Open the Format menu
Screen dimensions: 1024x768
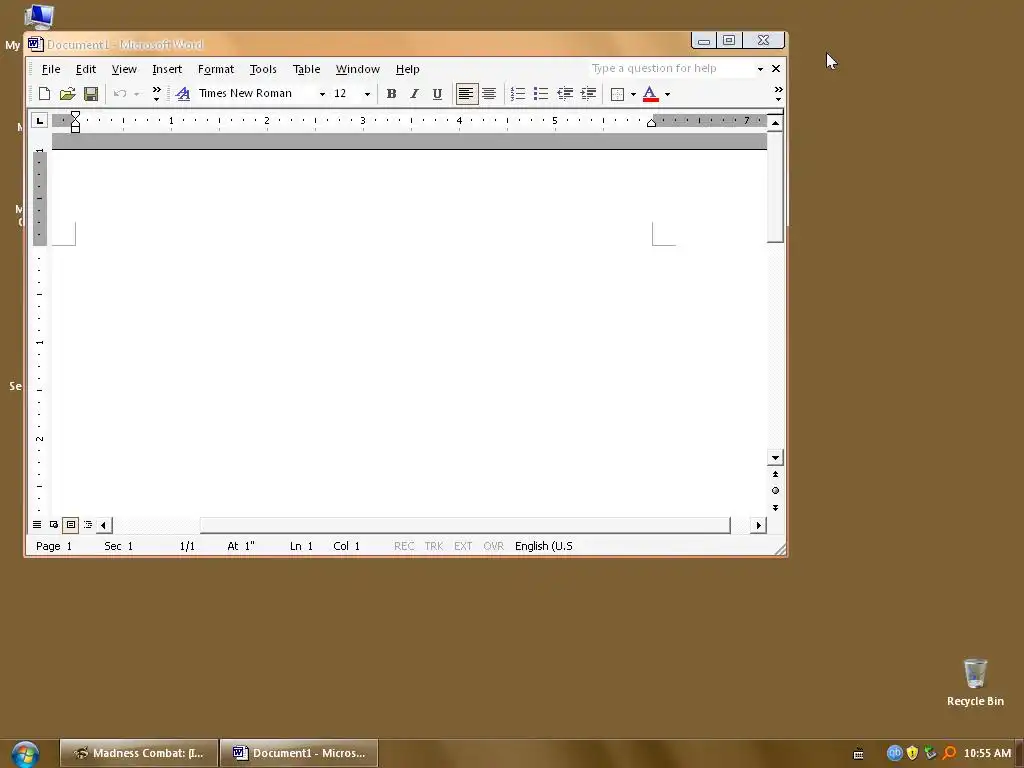point(216,69)
